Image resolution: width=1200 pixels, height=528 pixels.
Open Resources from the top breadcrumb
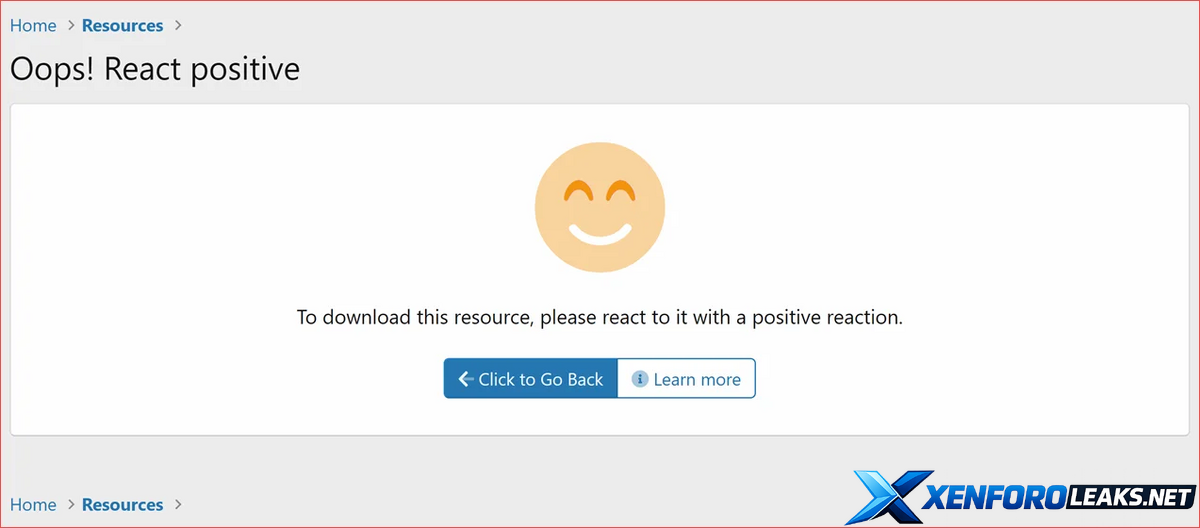click(122, 26)
